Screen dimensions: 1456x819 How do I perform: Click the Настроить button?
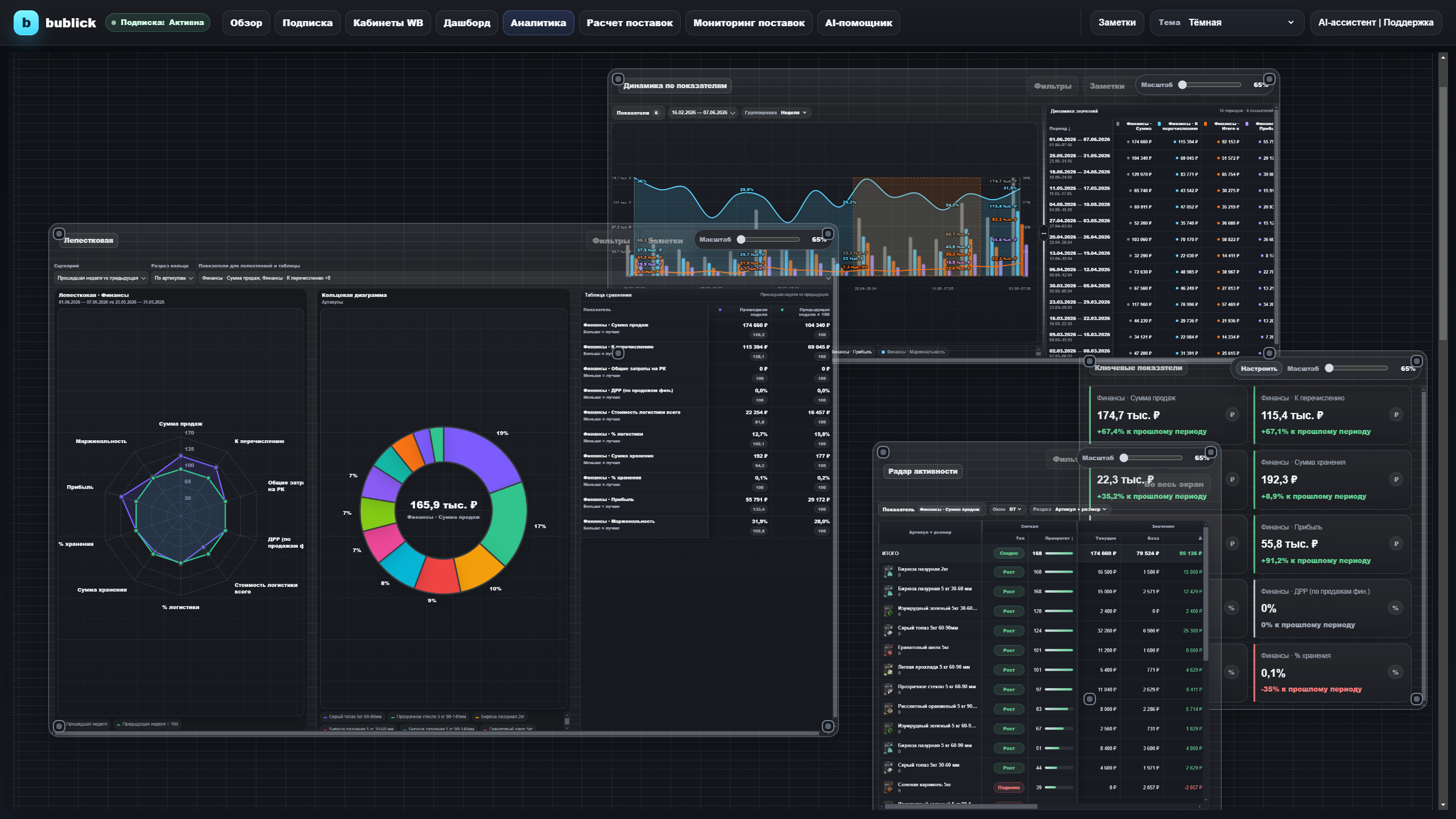coord(1259,369)
